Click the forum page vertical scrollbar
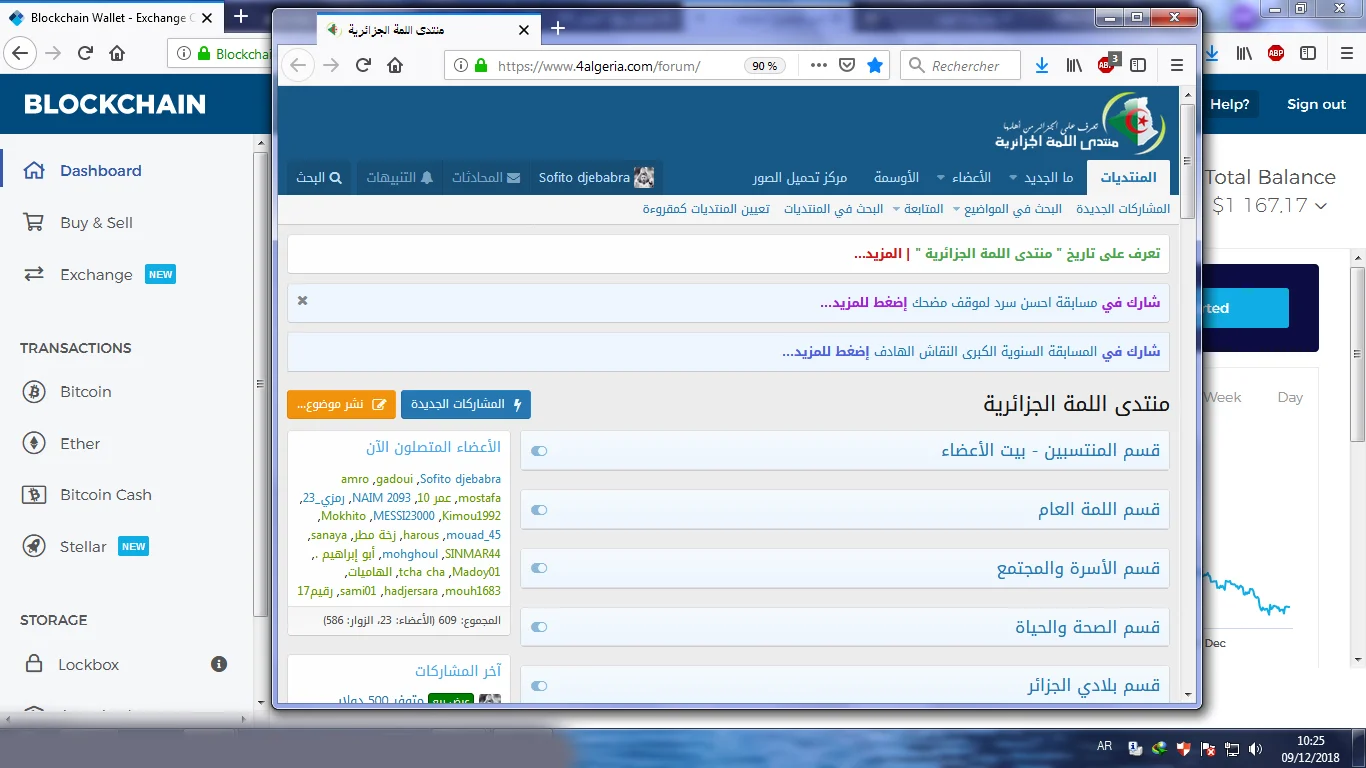Screen dimensions: 1366x768 1187,400
